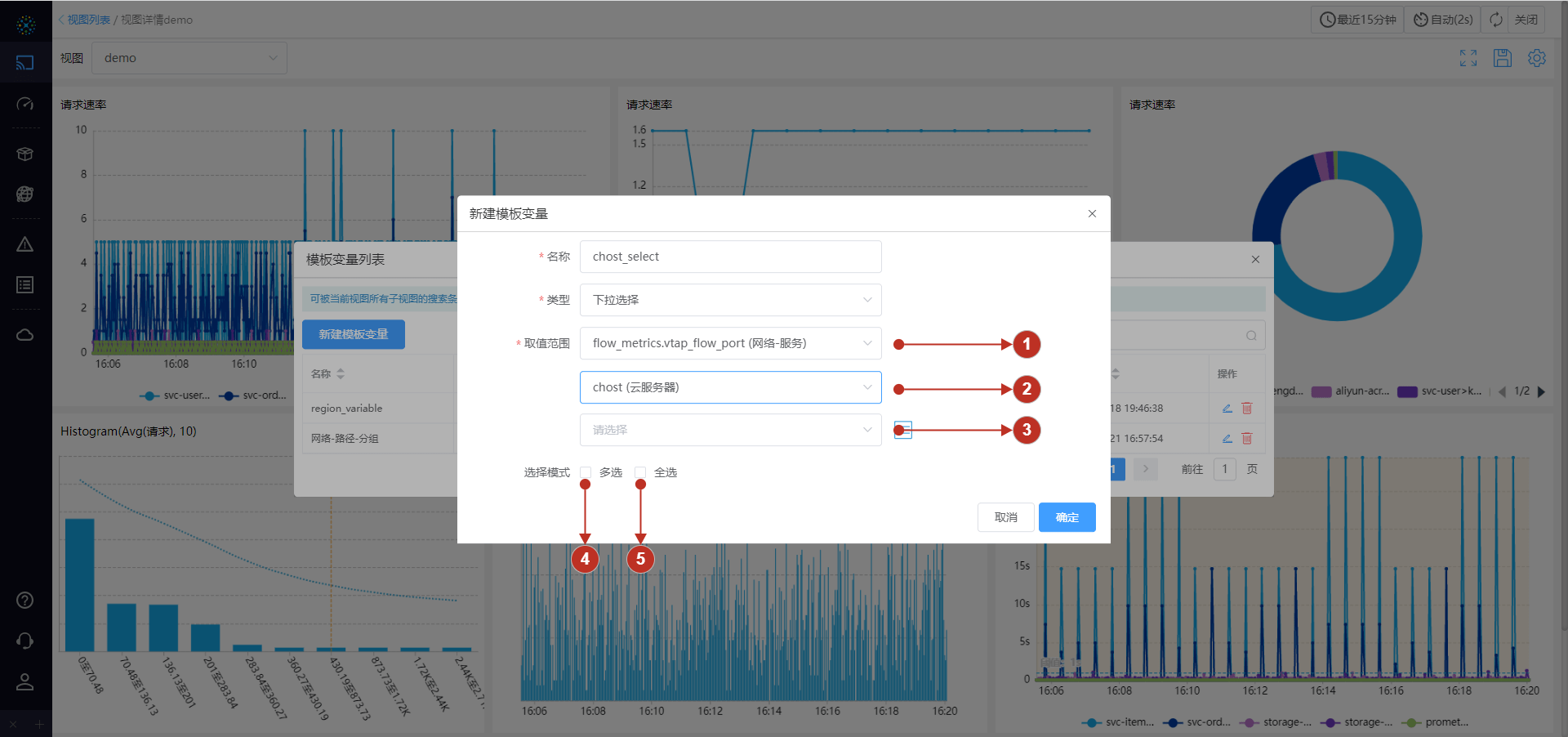Click the fullscreen expand icon
This screenshot has width=1568, height=737.
1468,58
